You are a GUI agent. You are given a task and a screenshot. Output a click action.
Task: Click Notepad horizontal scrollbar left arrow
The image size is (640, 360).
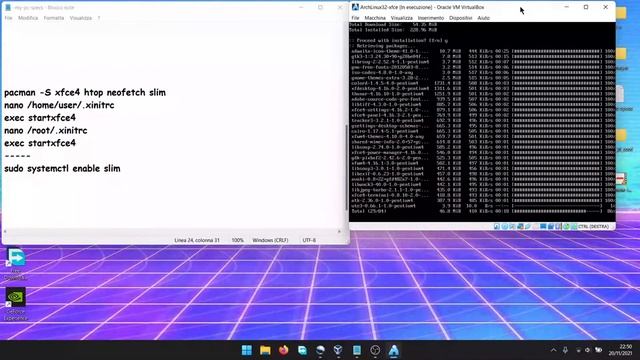(x=5, y=231)
